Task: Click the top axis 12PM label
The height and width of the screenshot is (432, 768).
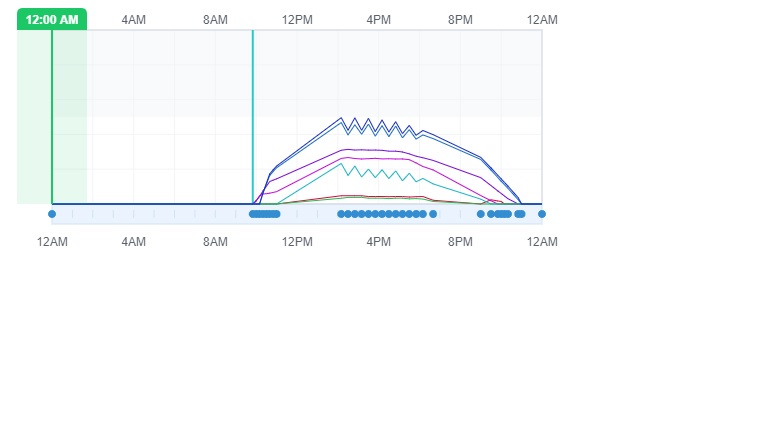Action: pos(297,20)
